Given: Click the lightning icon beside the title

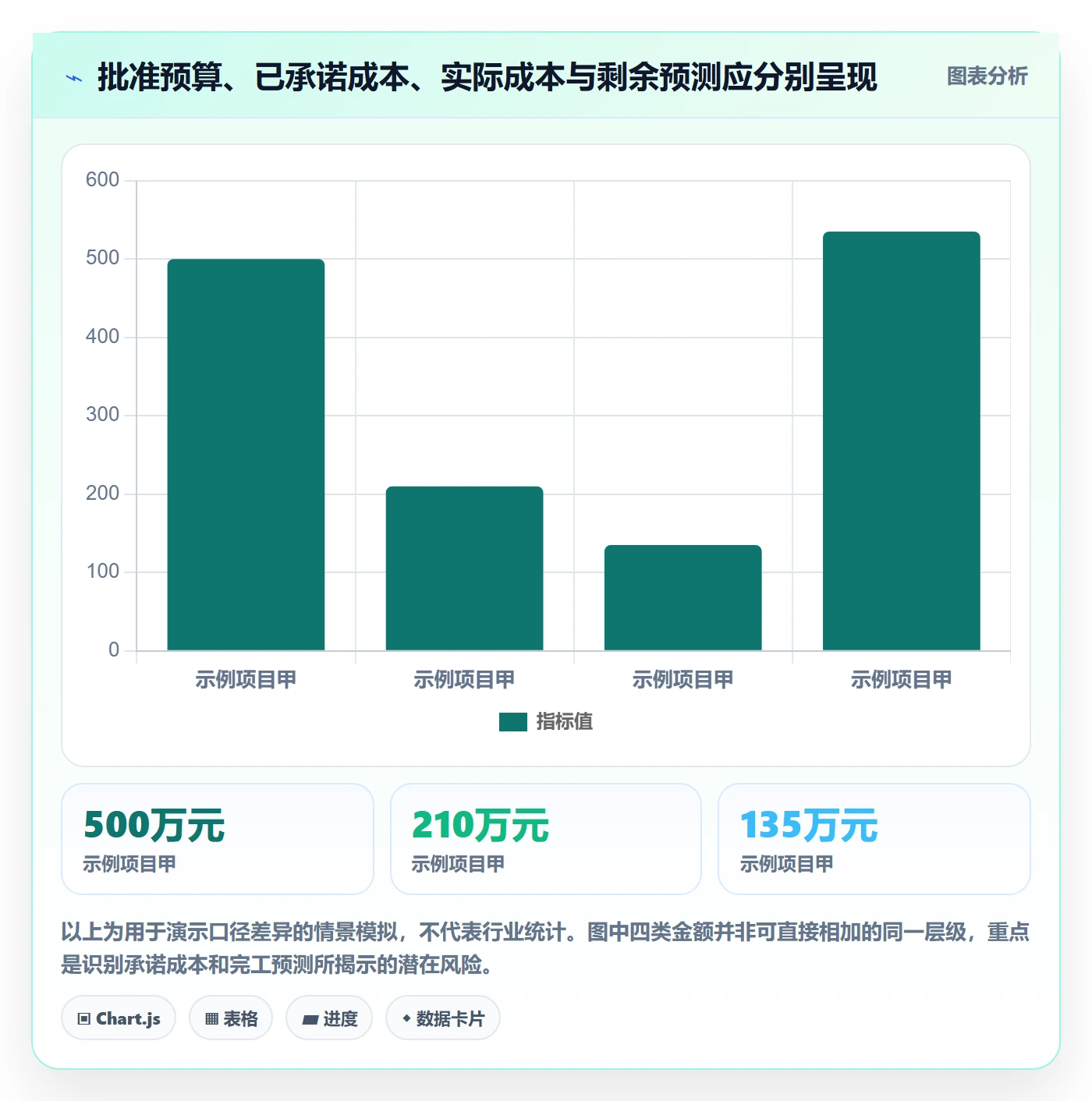Looking at the screenshot, I should 74,78.
